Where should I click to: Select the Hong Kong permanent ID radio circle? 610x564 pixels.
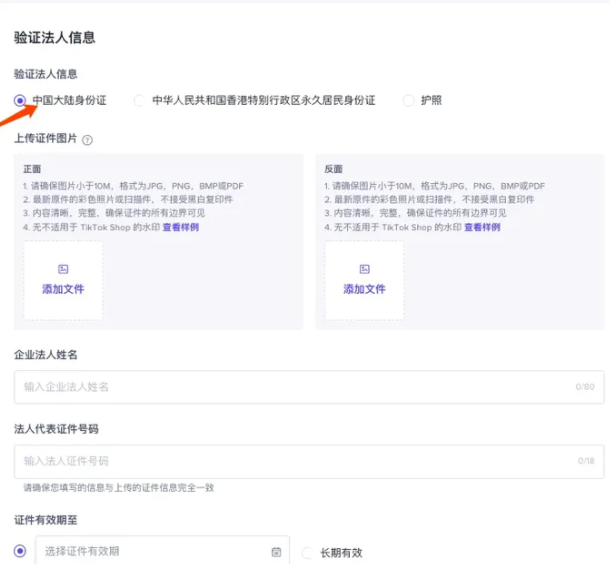point(139,101)
